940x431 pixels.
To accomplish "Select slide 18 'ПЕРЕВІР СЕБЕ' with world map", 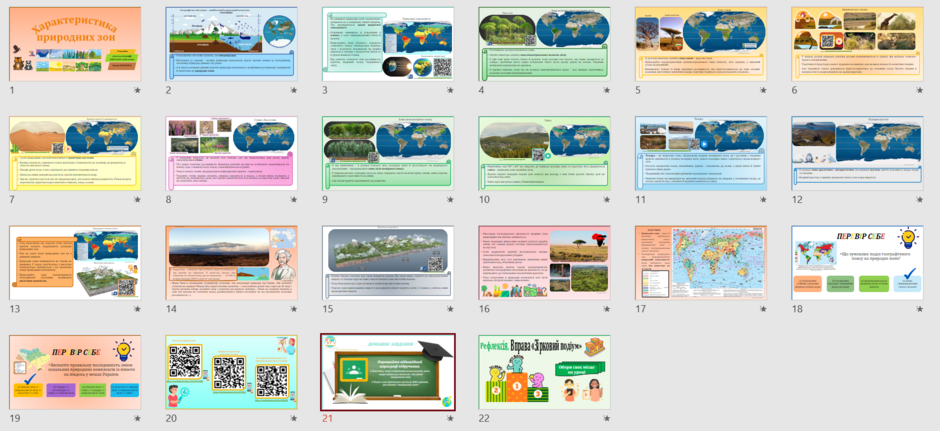I will [857, 263].
